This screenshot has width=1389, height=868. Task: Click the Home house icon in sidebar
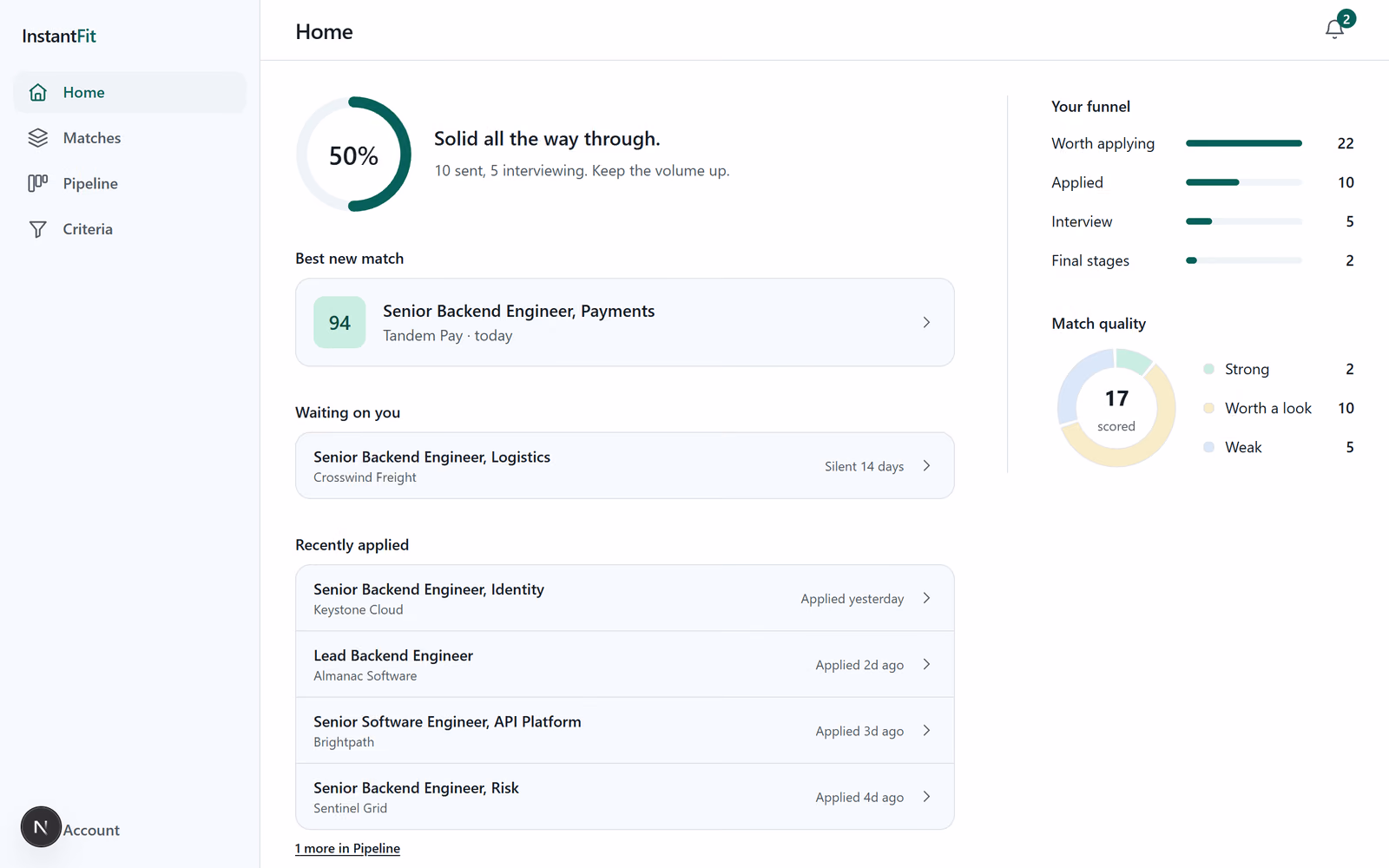coord(37,92)
